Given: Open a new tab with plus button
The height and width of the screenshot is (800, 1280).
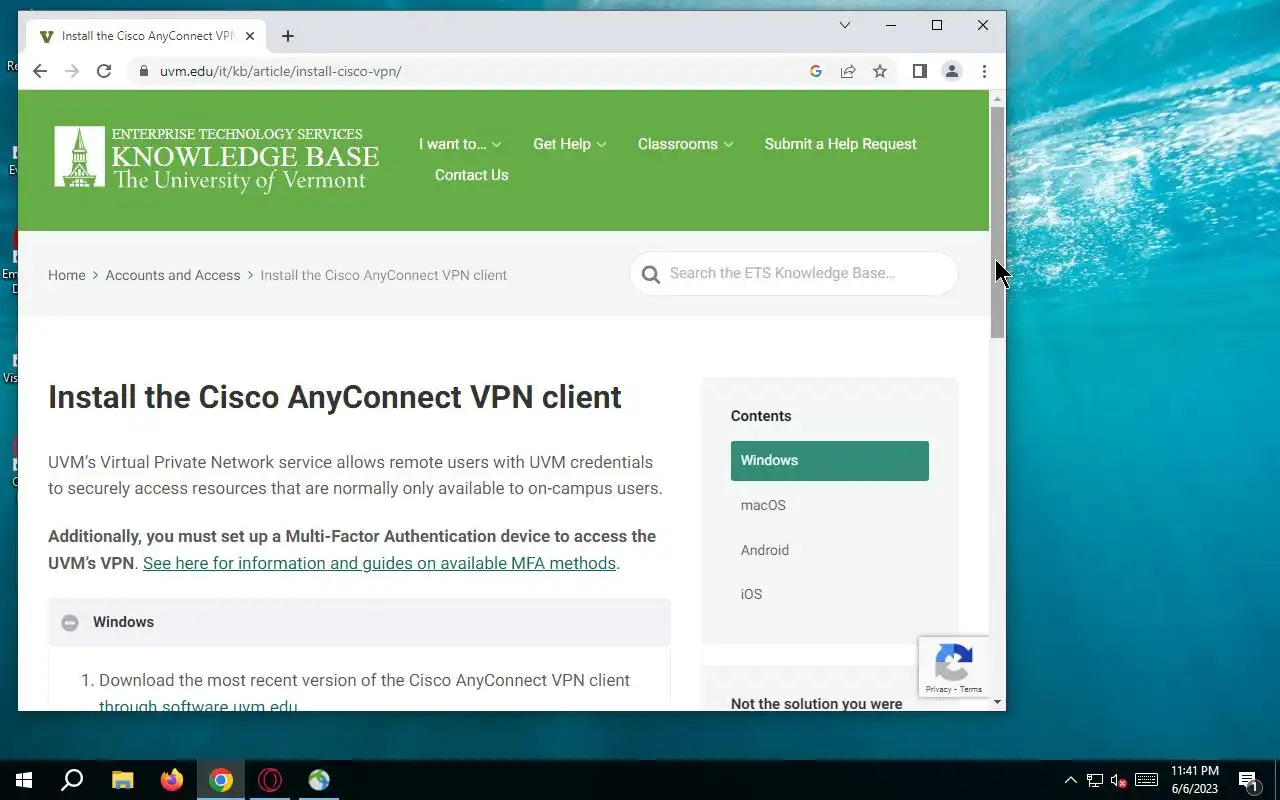Looking at the screenshot, I should coord(288,36).
